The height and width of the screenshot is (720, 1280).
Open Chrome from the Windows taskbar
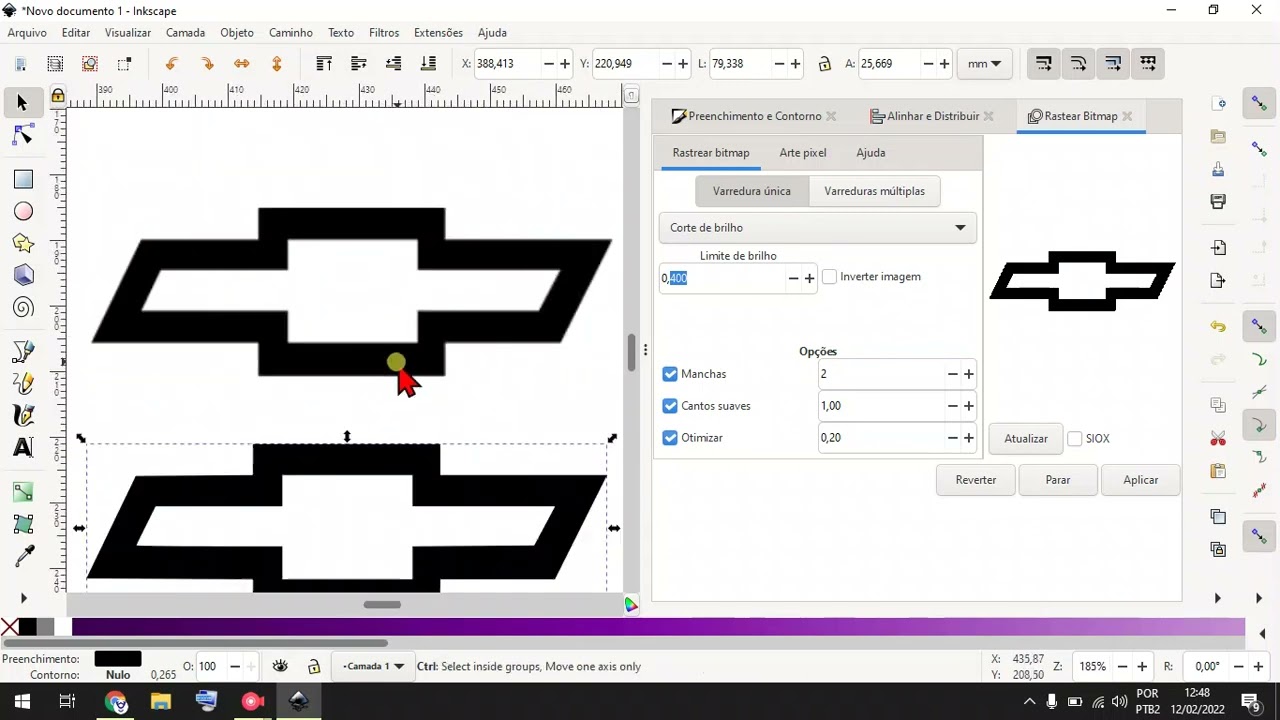pos(116,701)
